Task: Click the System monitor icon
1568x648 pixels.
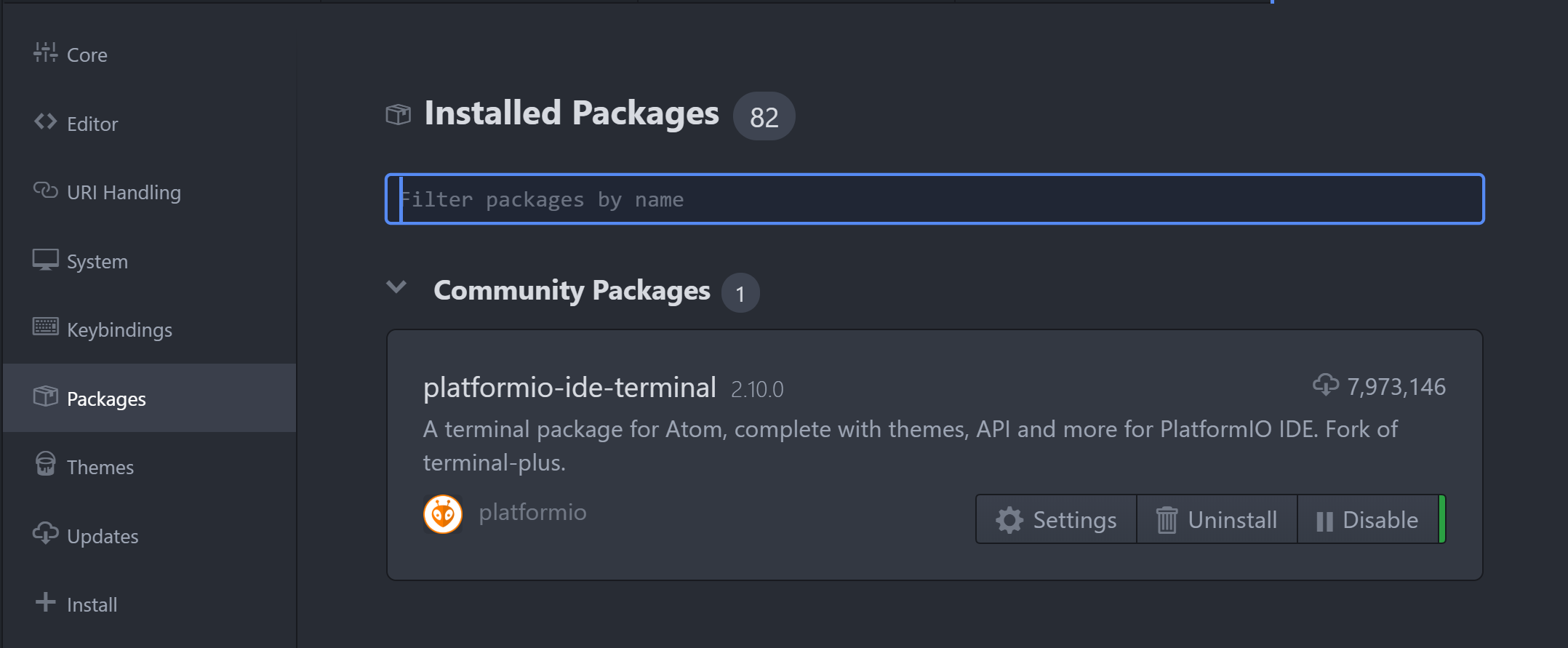Action: [x=45, y=260]
